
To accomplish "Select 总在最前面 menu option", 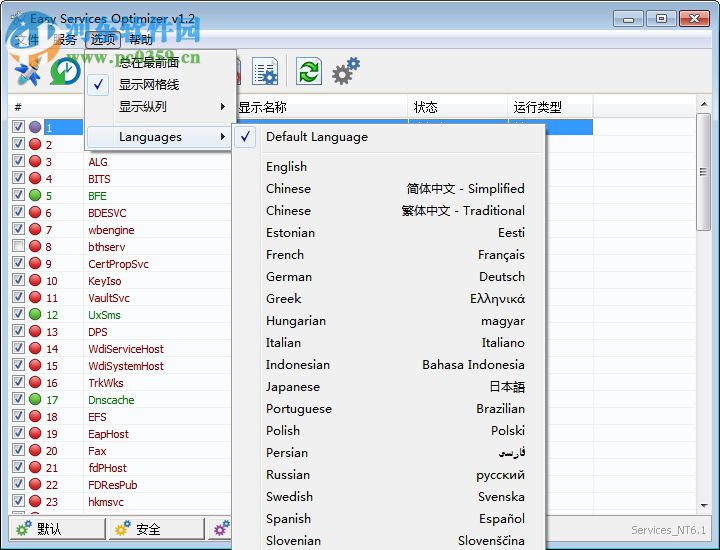I will 158,63.
